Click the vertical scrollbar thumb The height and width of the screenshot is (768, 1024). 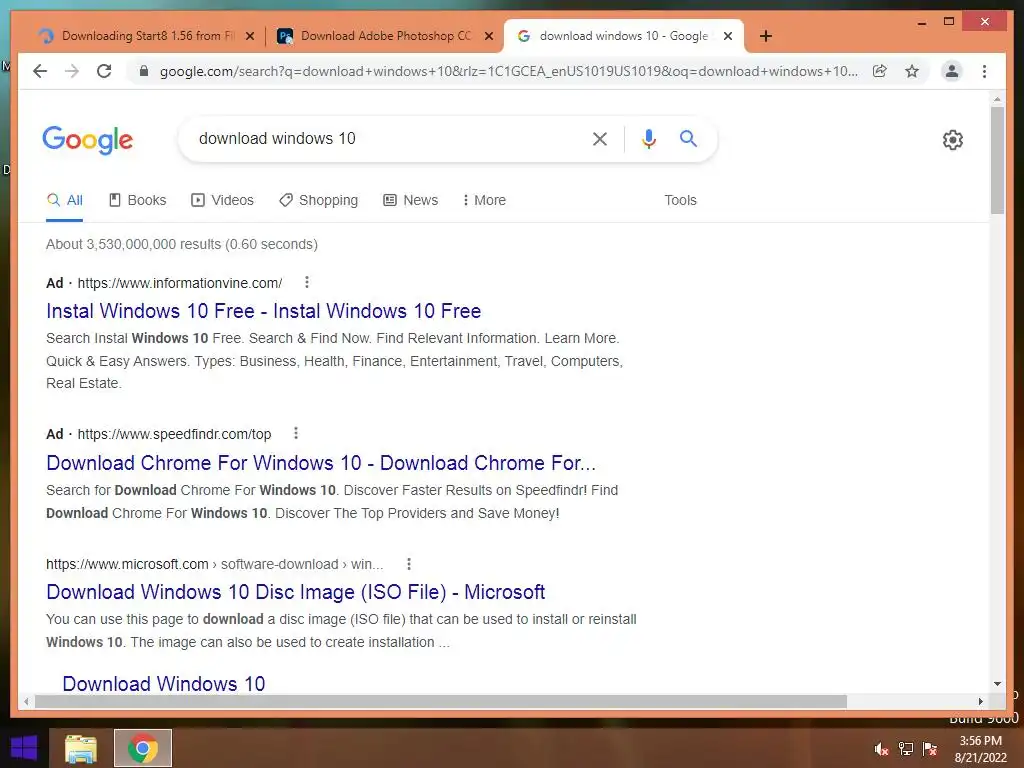click(x=997, y=160)
